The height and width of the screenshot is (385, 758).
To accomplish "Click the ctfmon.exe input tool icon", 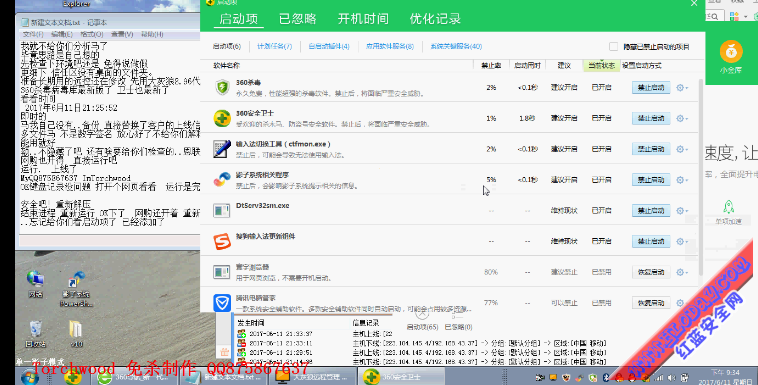I will (x=222, y=149).
